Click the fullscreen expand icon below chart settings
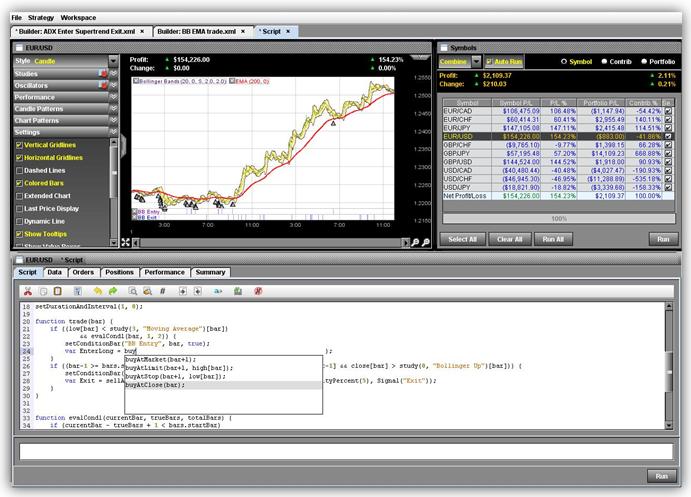Viewport: 691px width, 497px height. point(125,242)
